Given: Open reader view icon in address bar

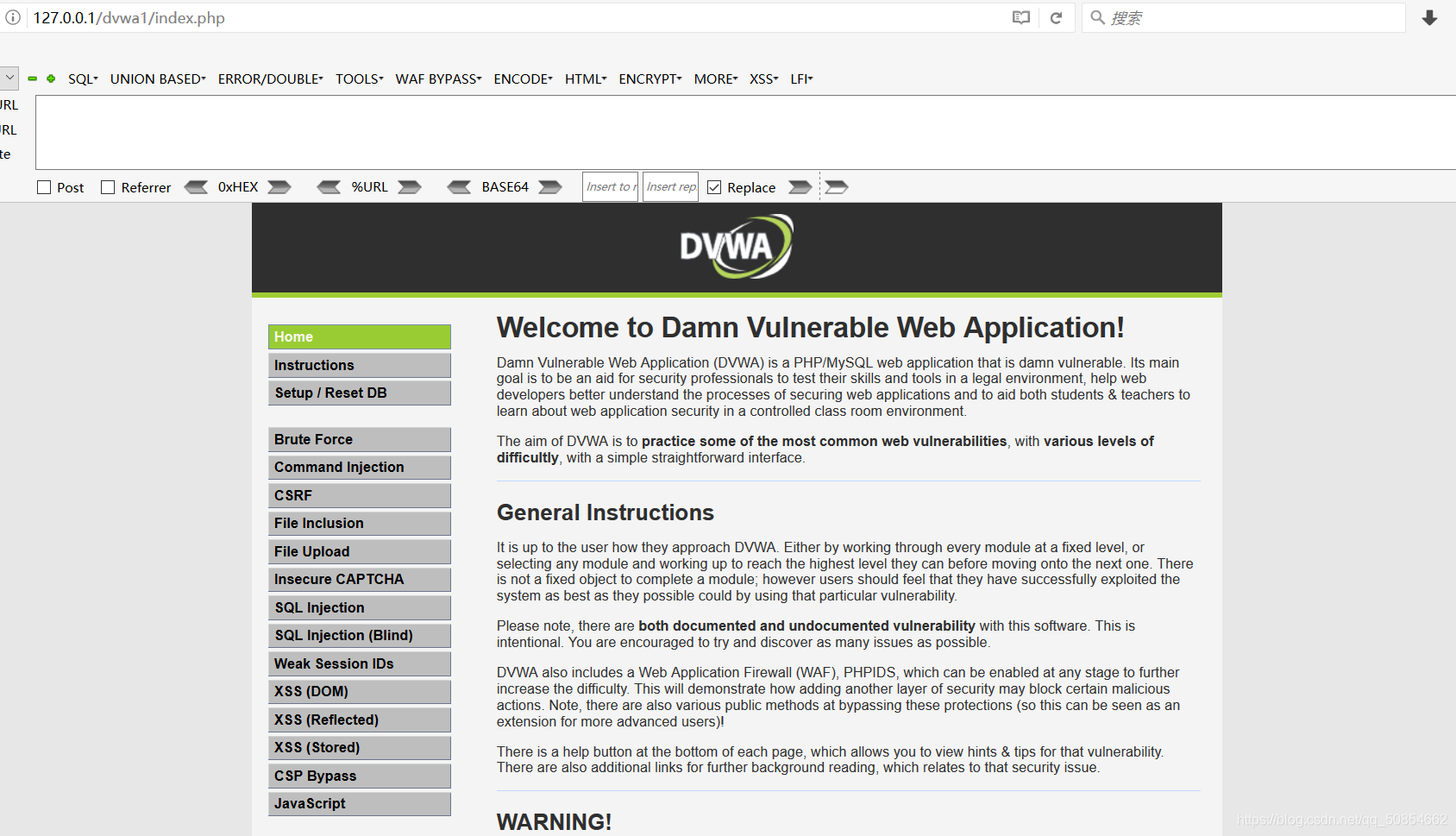Looking at the screenshot, I should pos(1021,17).
